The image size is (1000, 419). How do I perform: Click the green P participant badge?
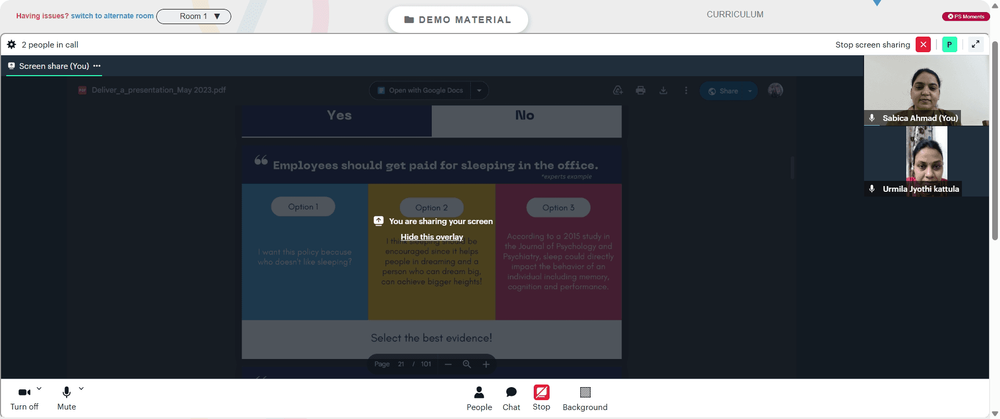(950, 45)
